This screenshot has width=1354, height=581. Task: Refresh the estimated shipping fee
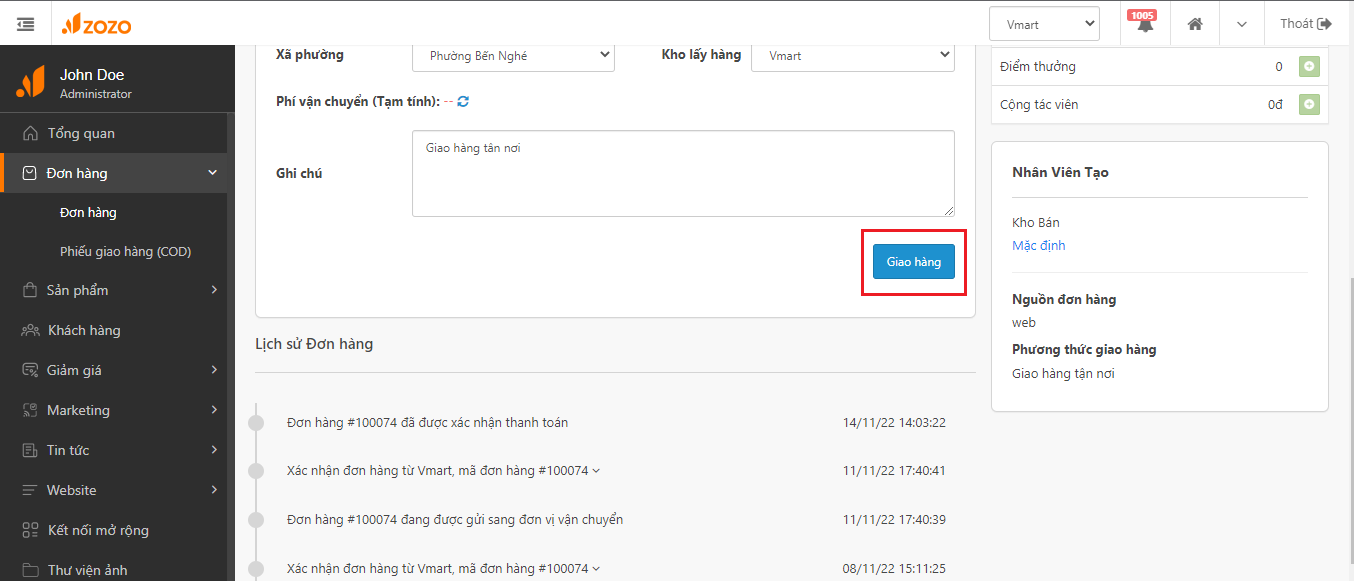(x=463, y=101)
